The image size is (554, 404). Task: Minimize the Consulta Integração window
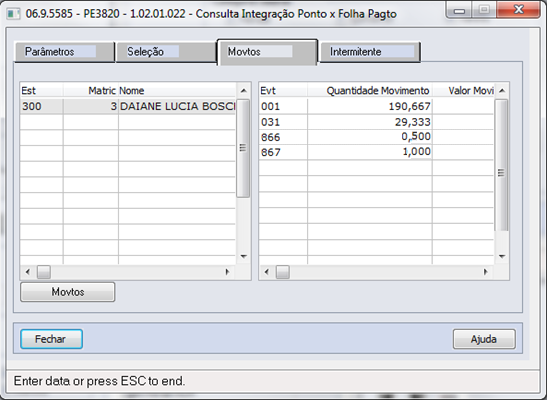pos(459,11)
